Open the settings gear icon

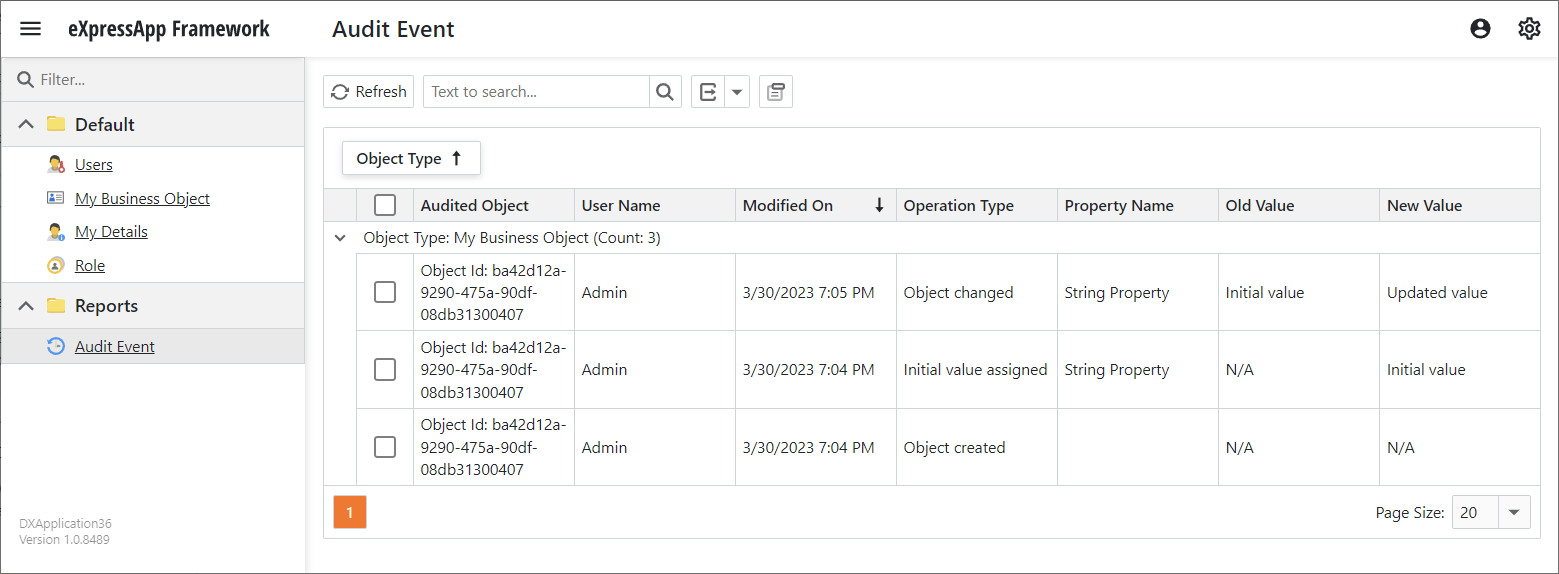click(1529, 29)
